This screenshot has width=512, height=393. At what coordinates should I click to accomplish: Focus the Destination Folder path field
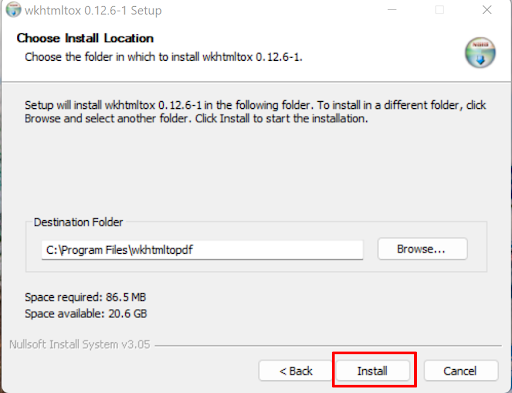click(202, 250)
